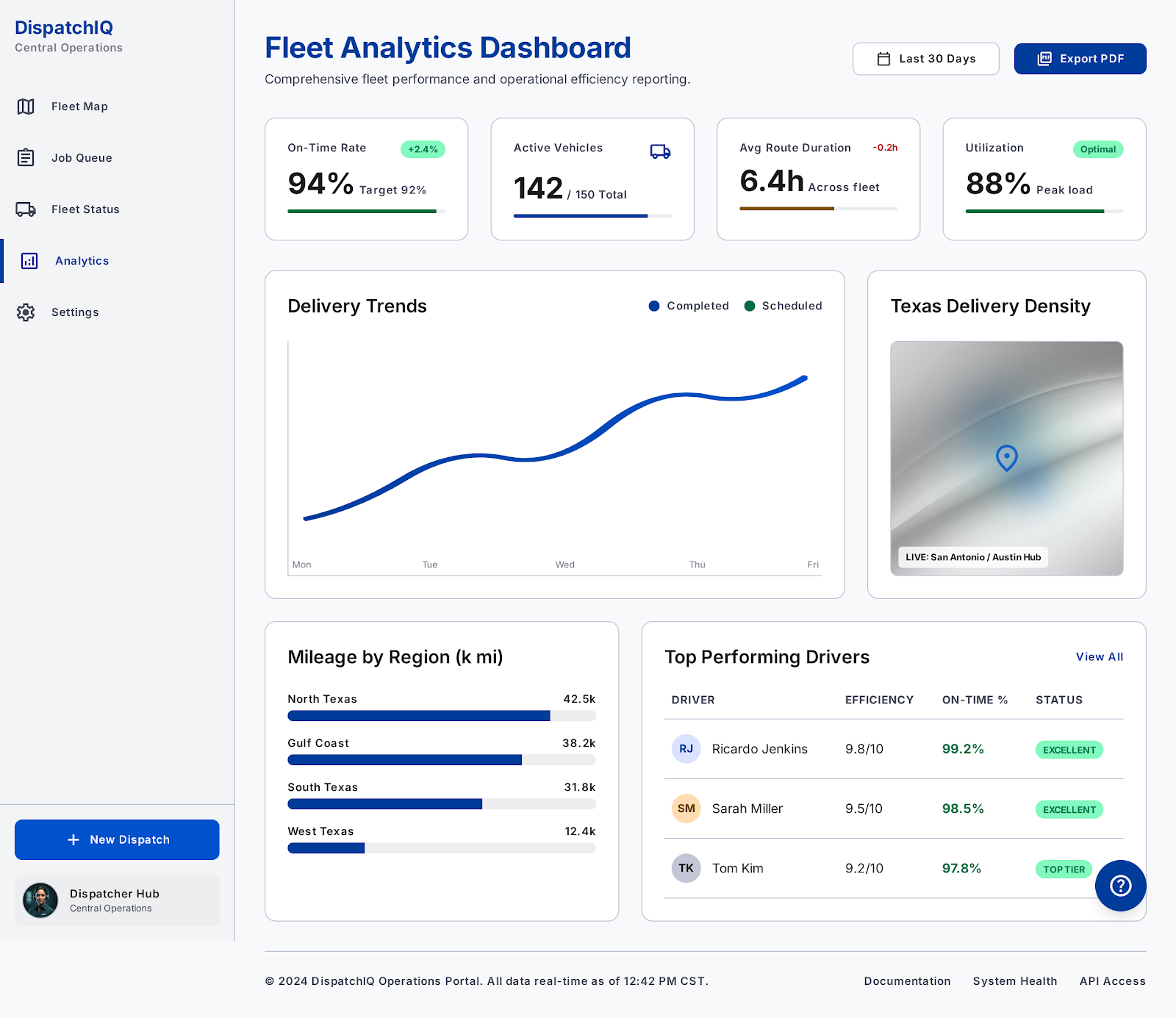Image resolution: width=1176 pixels, height=1018 pixels.
Task: Click the 9.5/10 efficiency value
Action: coord(864,809)
